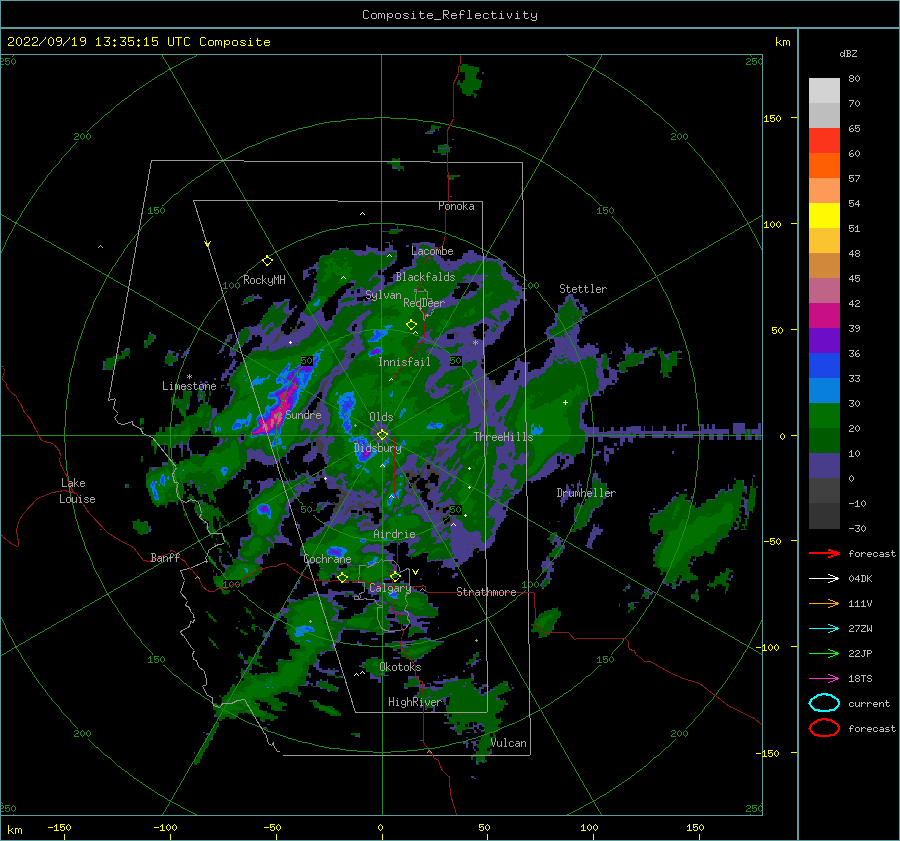Click the white 04DK arrow icon
900x841 pixels.
click(x=824, y=578)
